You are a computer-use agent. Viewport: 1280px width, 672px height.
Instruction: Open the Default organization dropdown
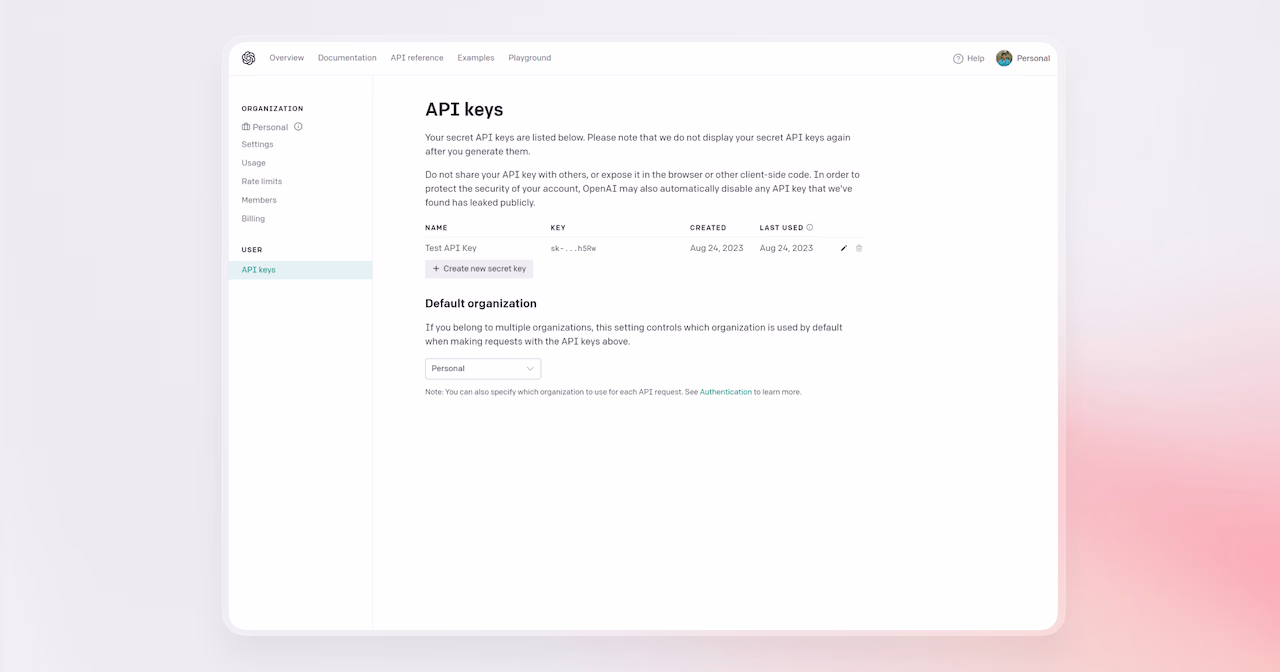point(483,369)
